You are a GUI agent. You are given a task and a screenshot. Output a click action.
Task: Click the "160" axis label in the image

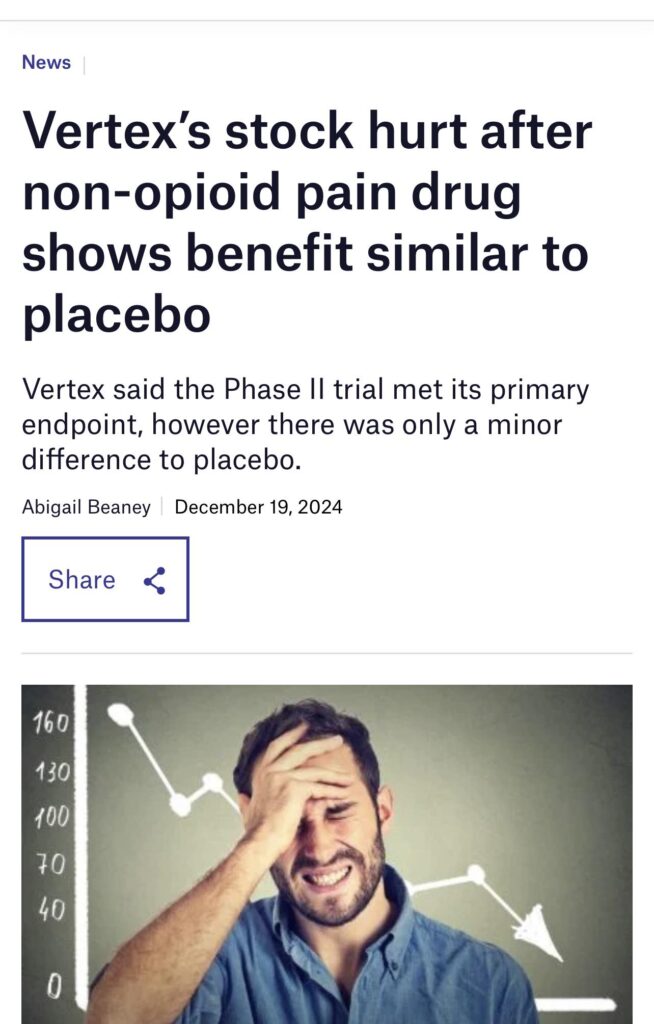pyautogui.click(x=50, y=723)
